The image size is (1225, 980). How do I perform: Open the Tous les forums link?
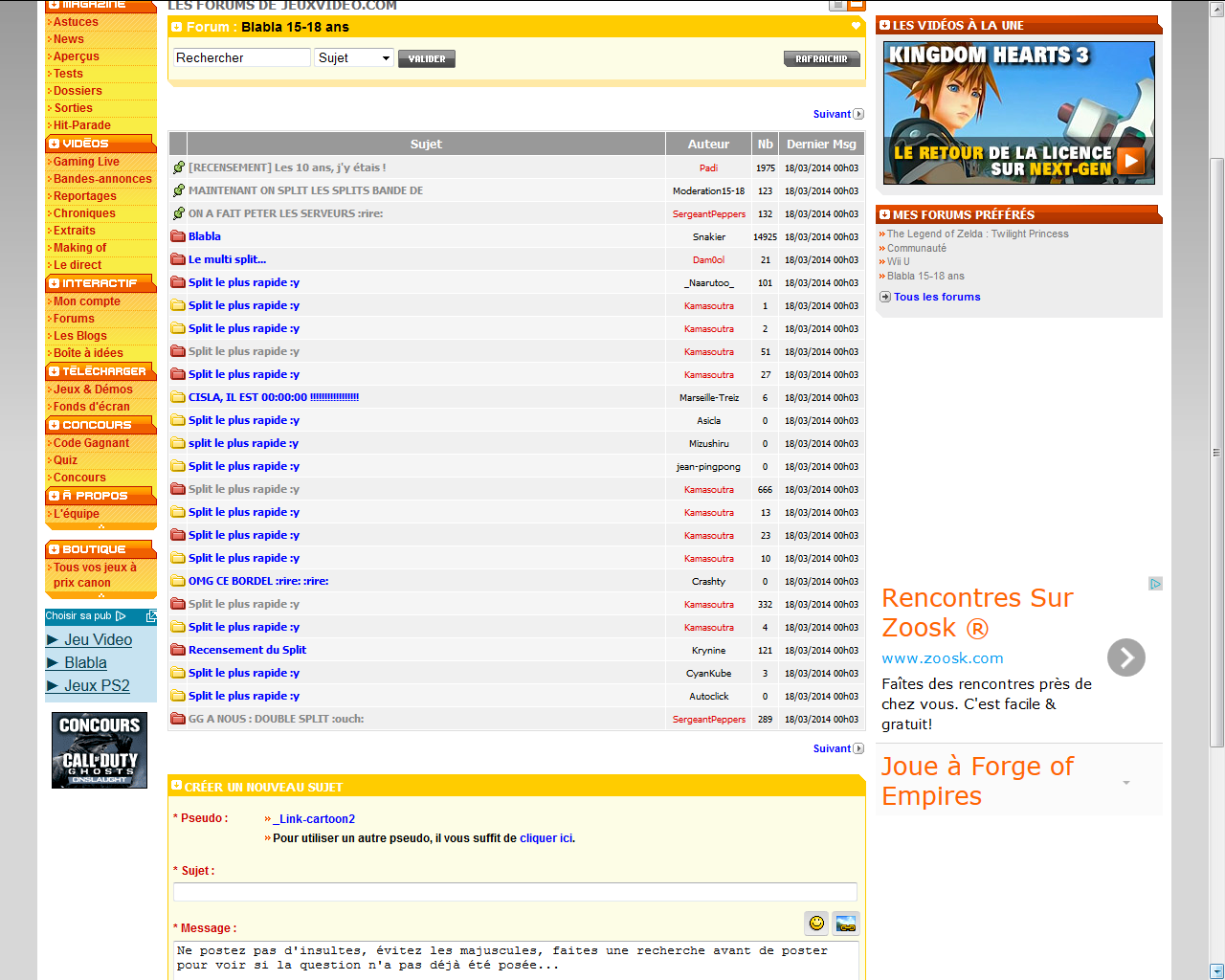937,297
